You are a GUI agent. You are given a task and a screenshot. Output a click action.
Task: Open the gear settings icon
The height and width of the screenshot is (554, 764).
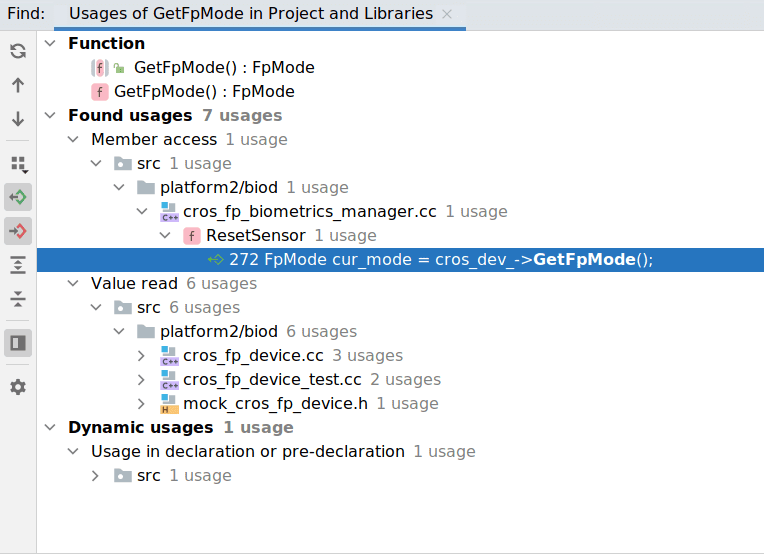pos(18,387)
